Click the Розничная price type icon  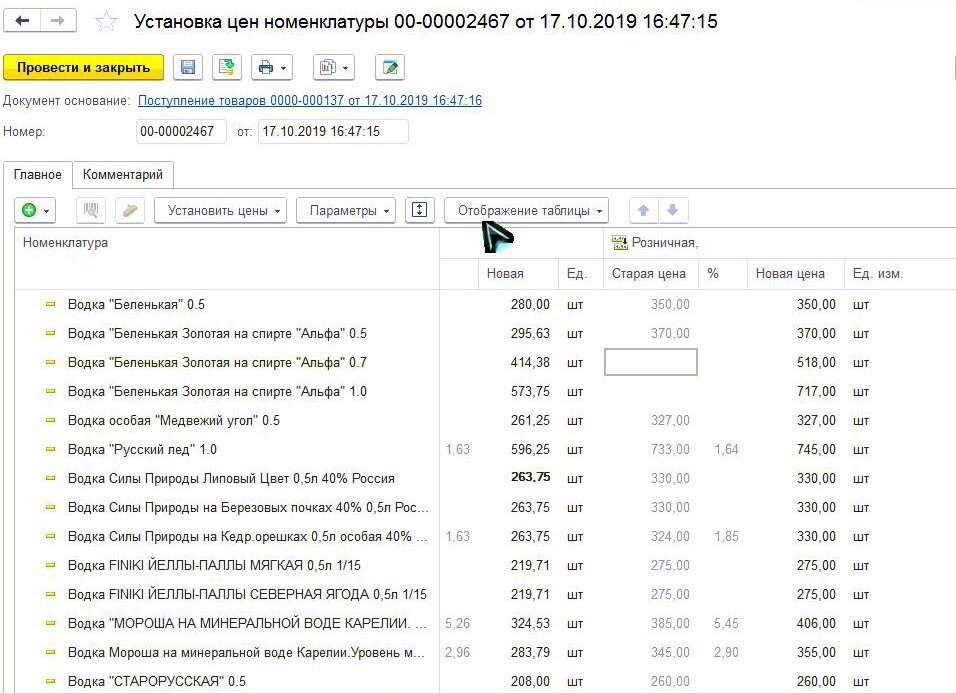click(x=619, y=243)
